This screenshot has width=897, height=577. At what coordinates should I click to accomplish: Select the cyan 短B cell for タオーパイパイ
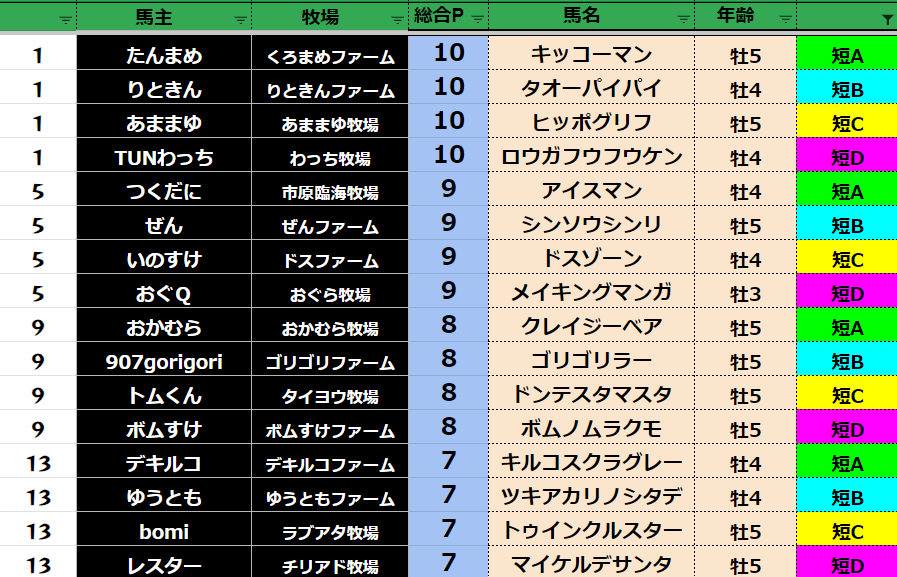[846, 90]
